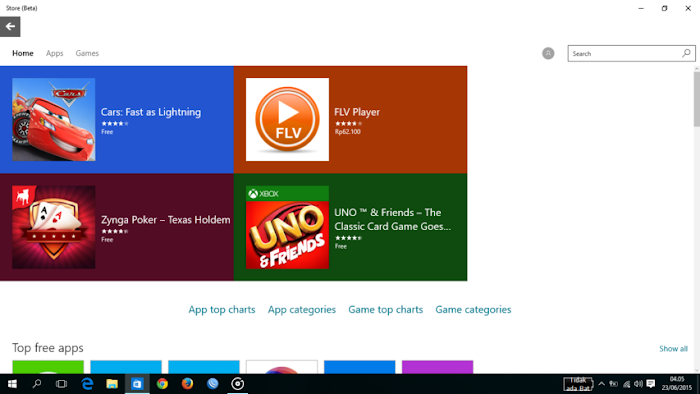Click the Store icon in taskbar
Screen dimensions: 700x394
[x=137, y=384]
